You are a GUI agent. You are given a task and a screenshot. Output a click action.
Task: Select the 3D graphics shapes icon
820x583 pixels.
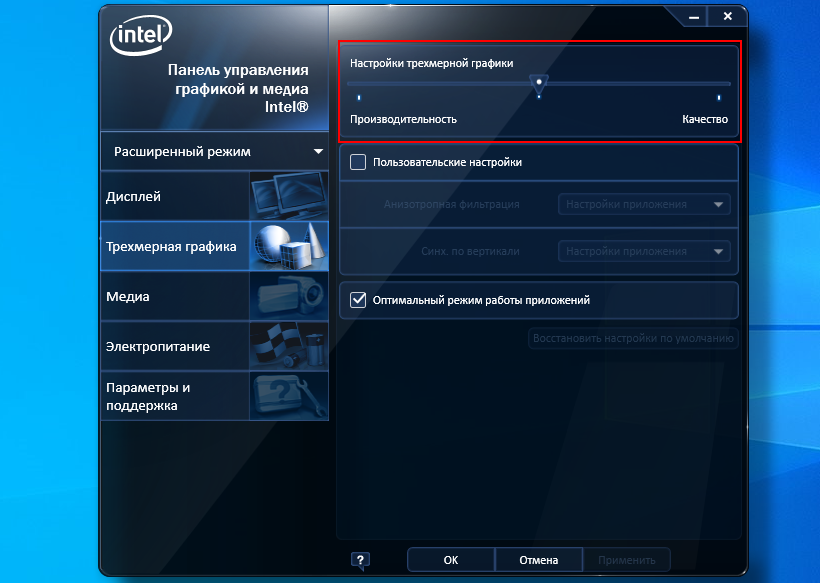(x=289, y=246)
